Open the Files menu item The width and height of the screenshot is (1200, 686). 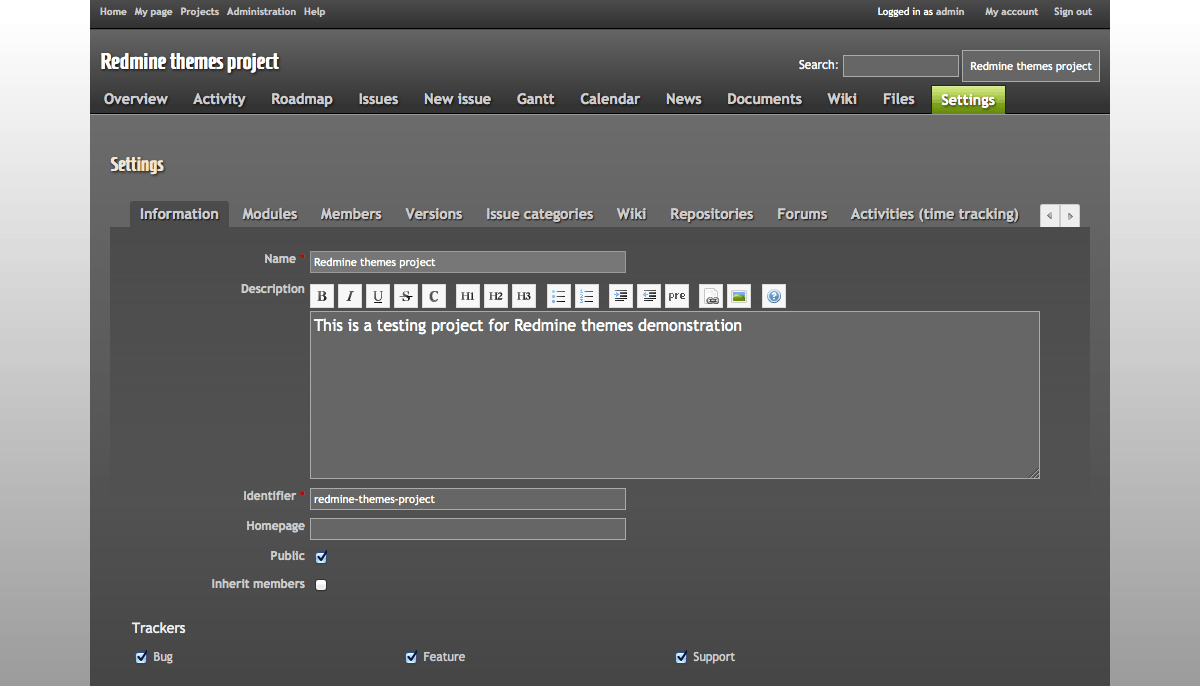click(899, 99)
